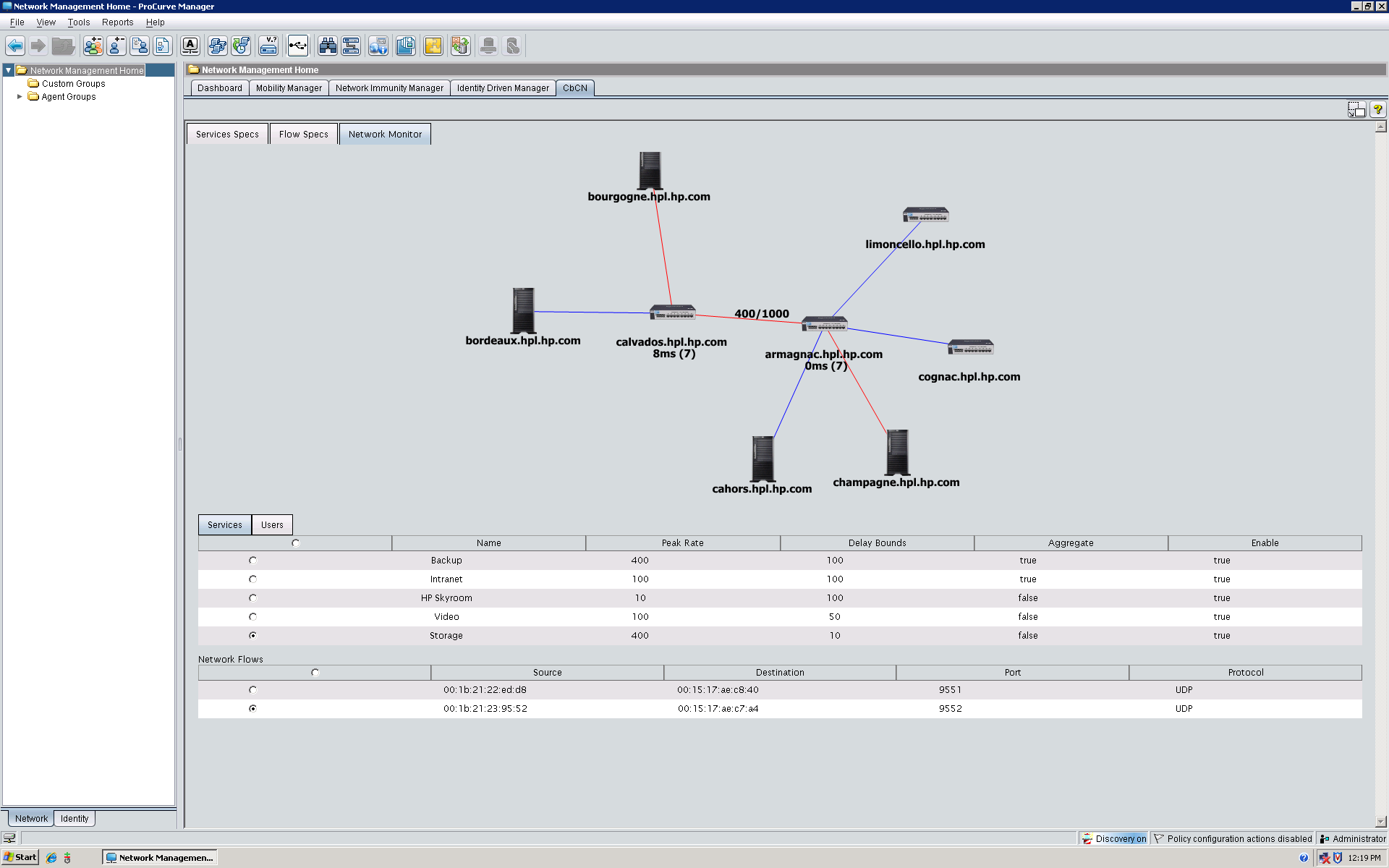Click the gray stamp toolbar icon
Viewport: 1389px width, 868px height.
488,46
